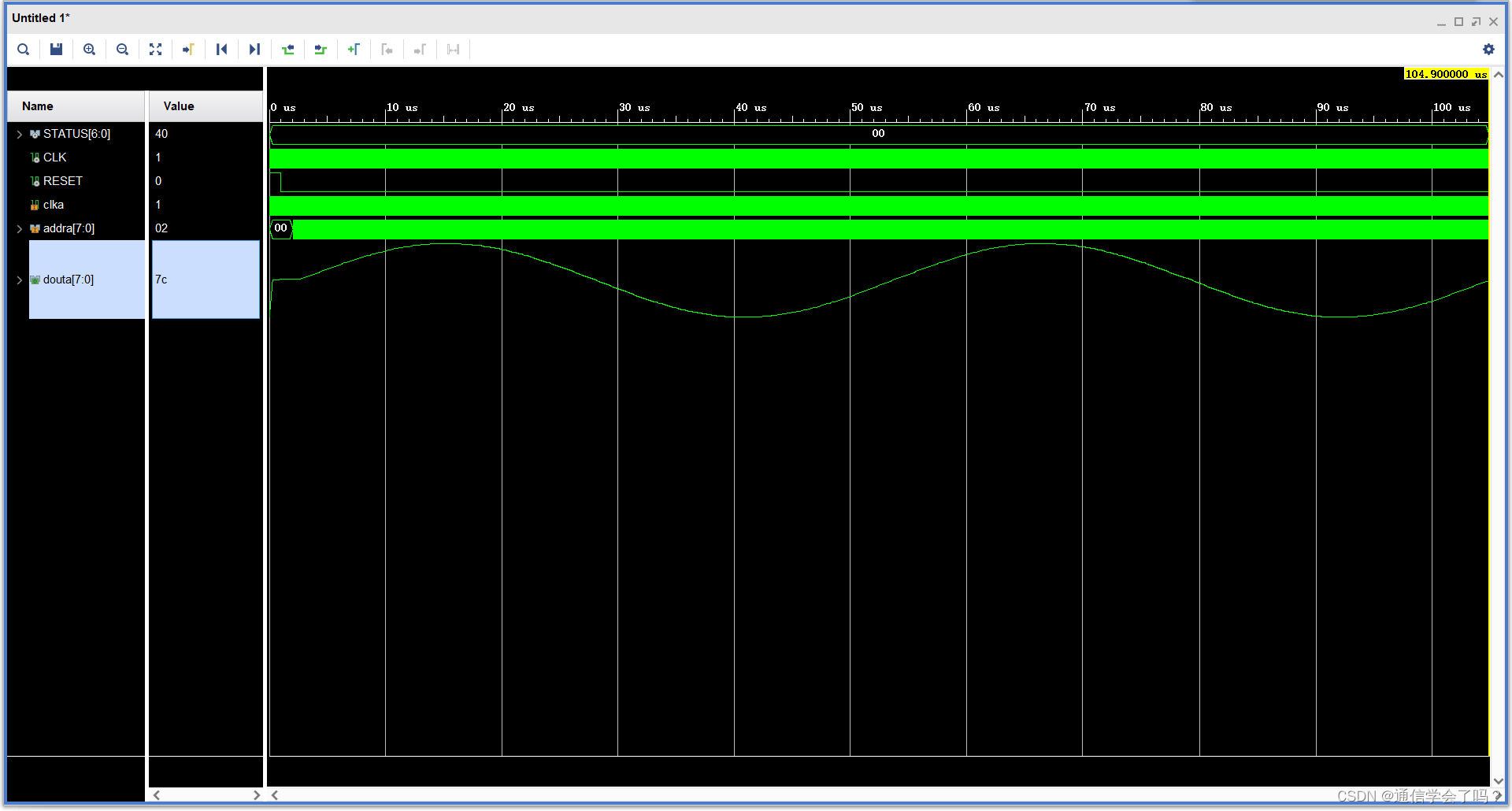
Task: Click vertical scrollbar down arrow
Action: point(1499,781)
